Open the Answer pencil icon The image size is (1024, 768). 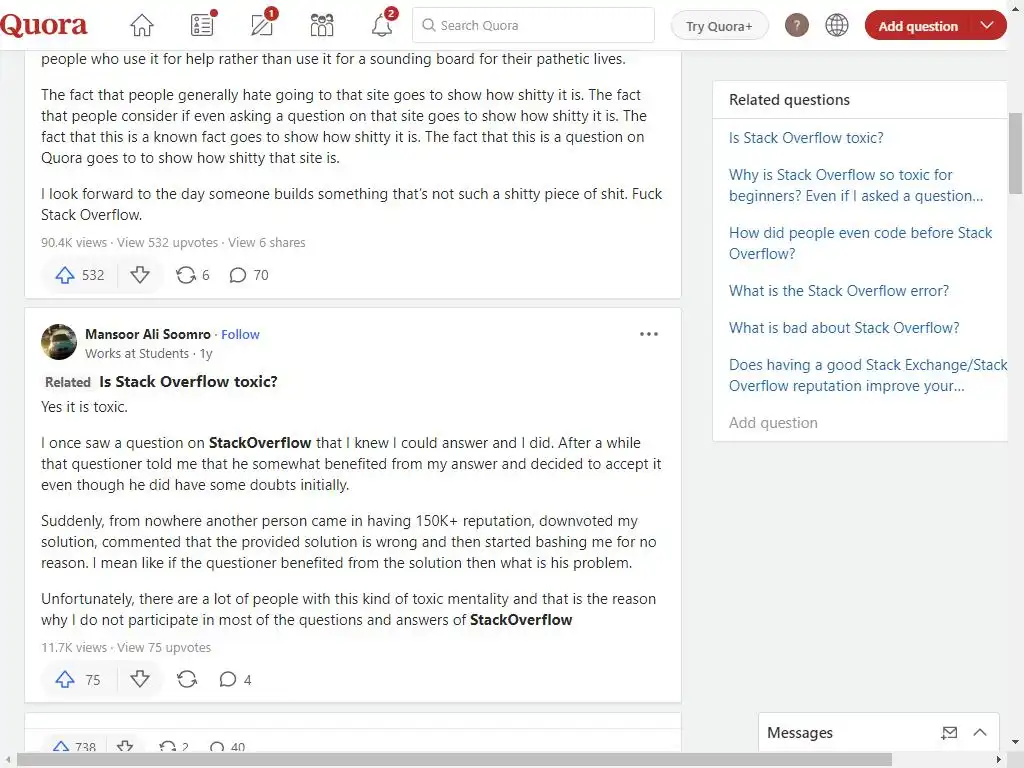[263, 25]
